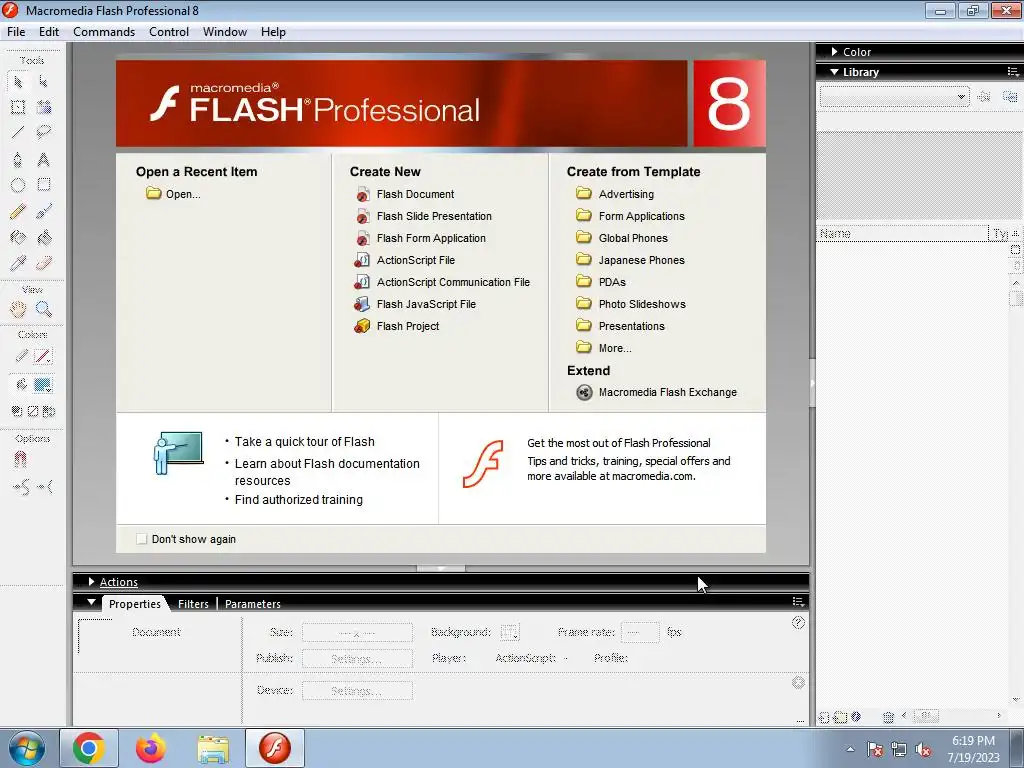Open the File menu
This screenshot has width=1024, height=768.
point(16,32)
